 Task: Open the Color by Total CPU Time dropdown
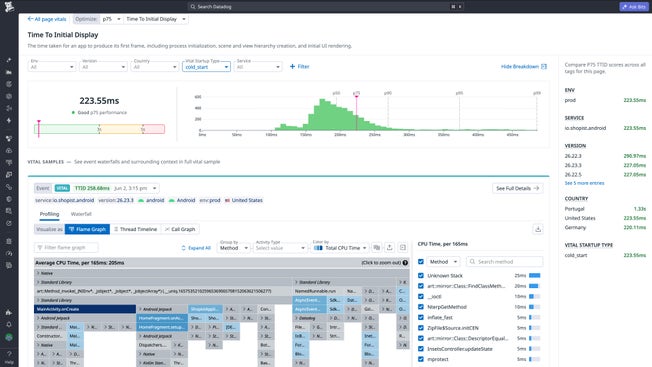click(340, 248)
